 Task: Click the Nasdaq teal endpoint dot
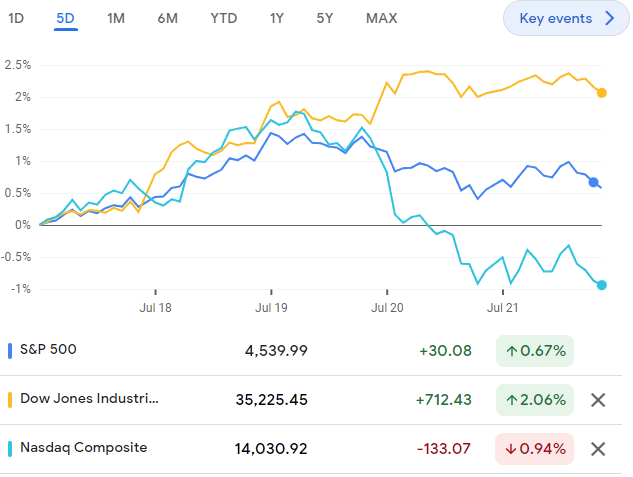click(602, 285)
